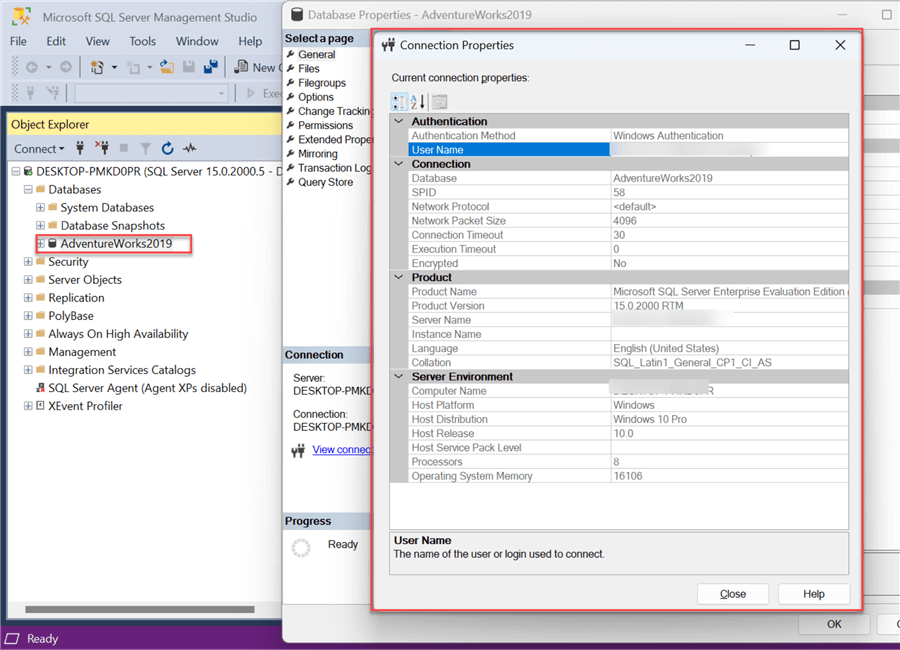Click the Object Explorer horizontal scrollbar
900x650 pixels.
click(140, 609)
